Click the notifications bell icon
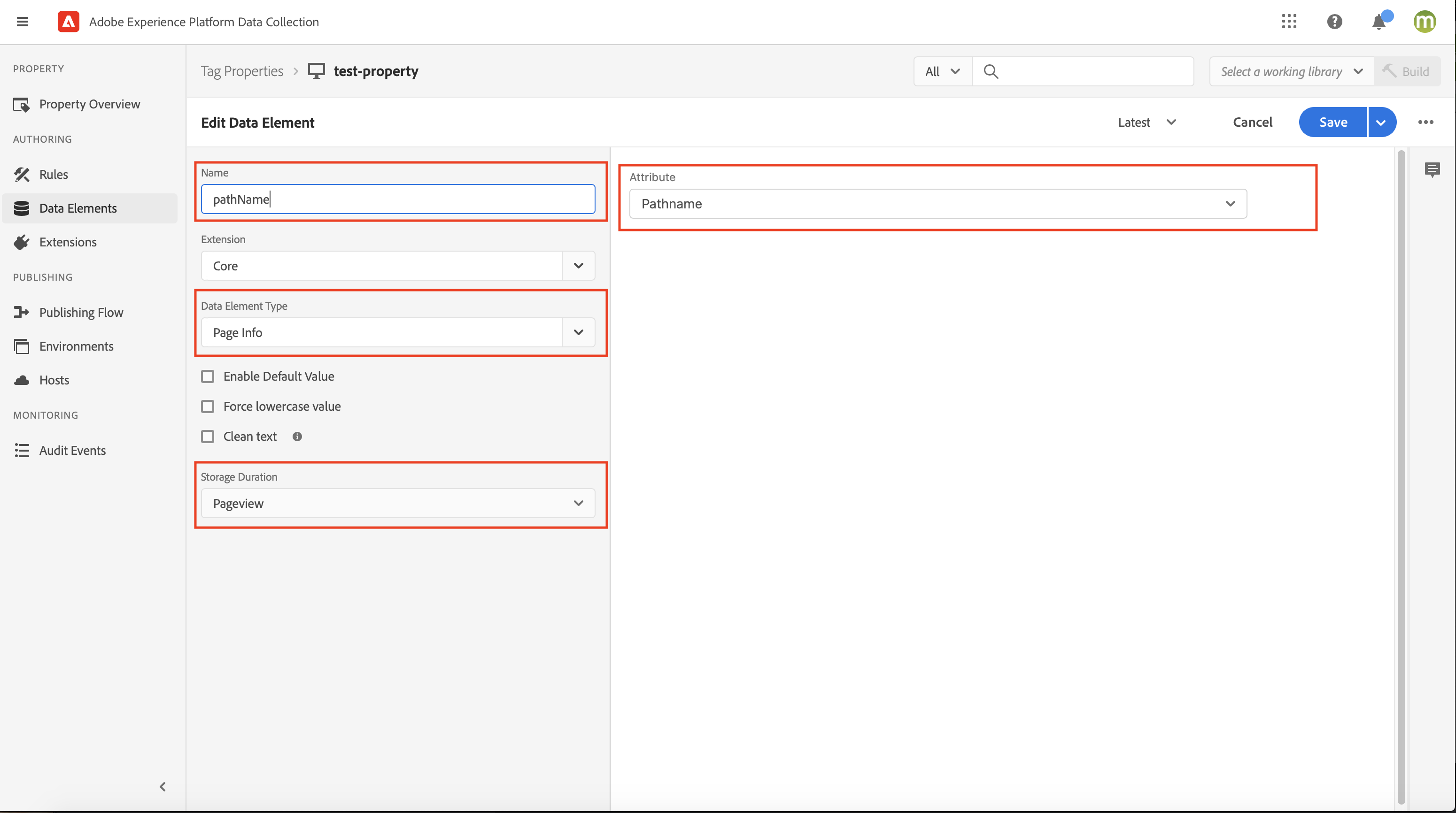The image size is (1456, 813). click(1380, 22)
